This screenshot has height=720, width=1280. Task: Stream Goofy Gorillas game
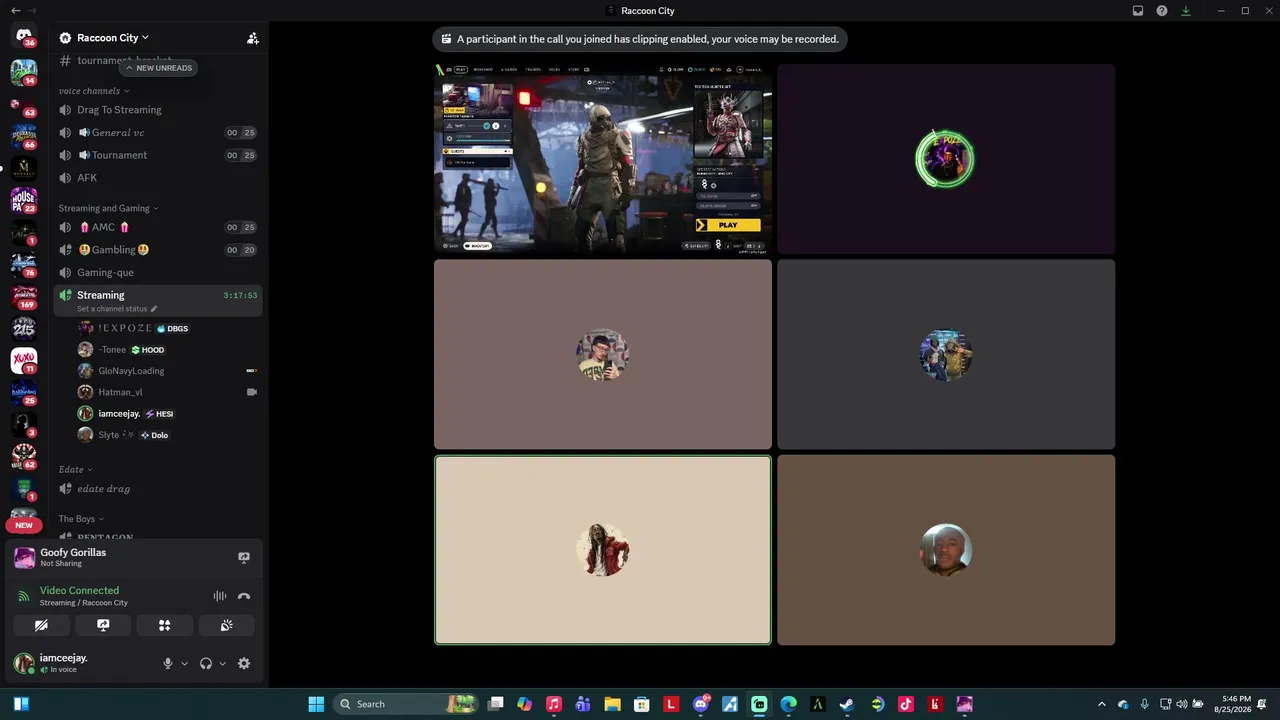[244, 557]
